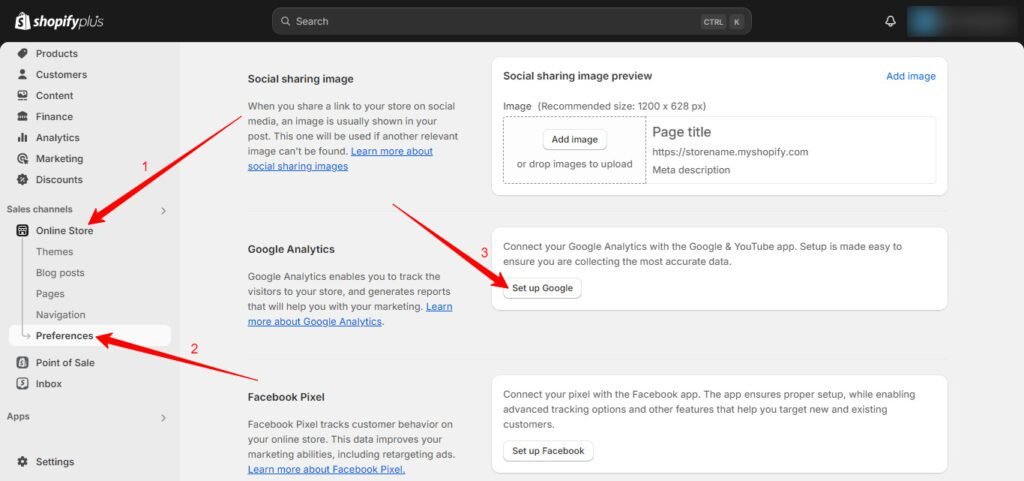1024x481 pixels.
Task: Click Set up Facebook button
Action: tap(548, 451)
